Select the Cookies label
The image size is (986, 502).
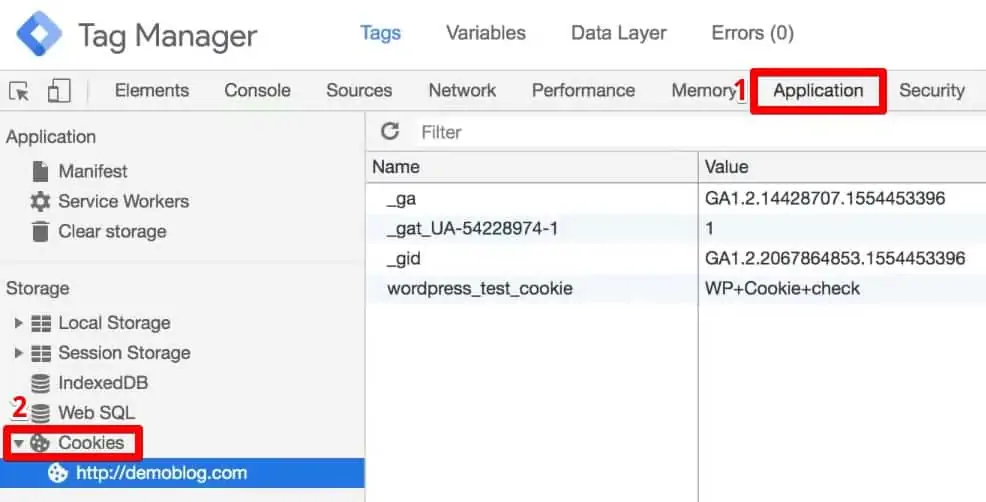91,443
